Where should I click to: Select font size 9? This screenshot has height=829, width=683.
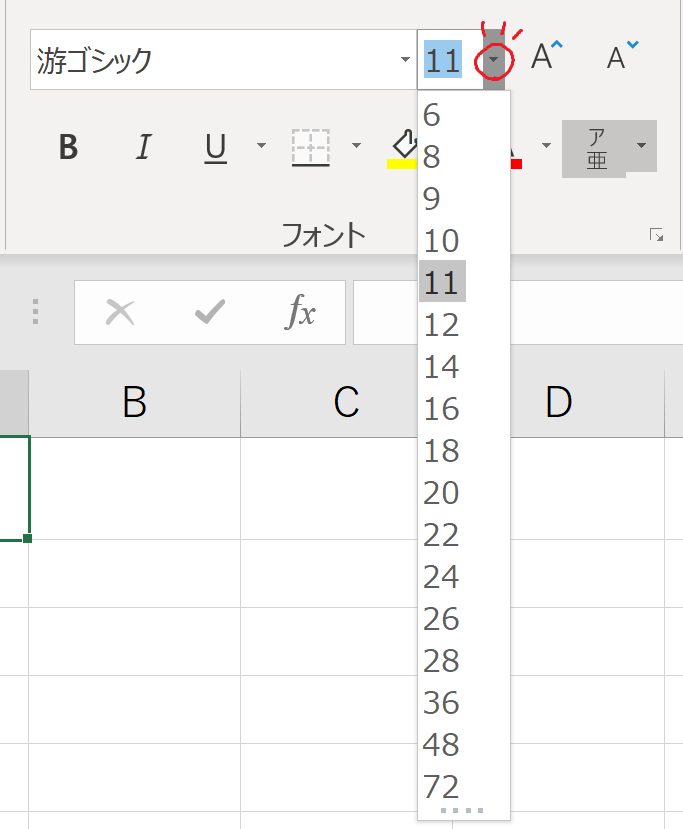tap(464, 199)
